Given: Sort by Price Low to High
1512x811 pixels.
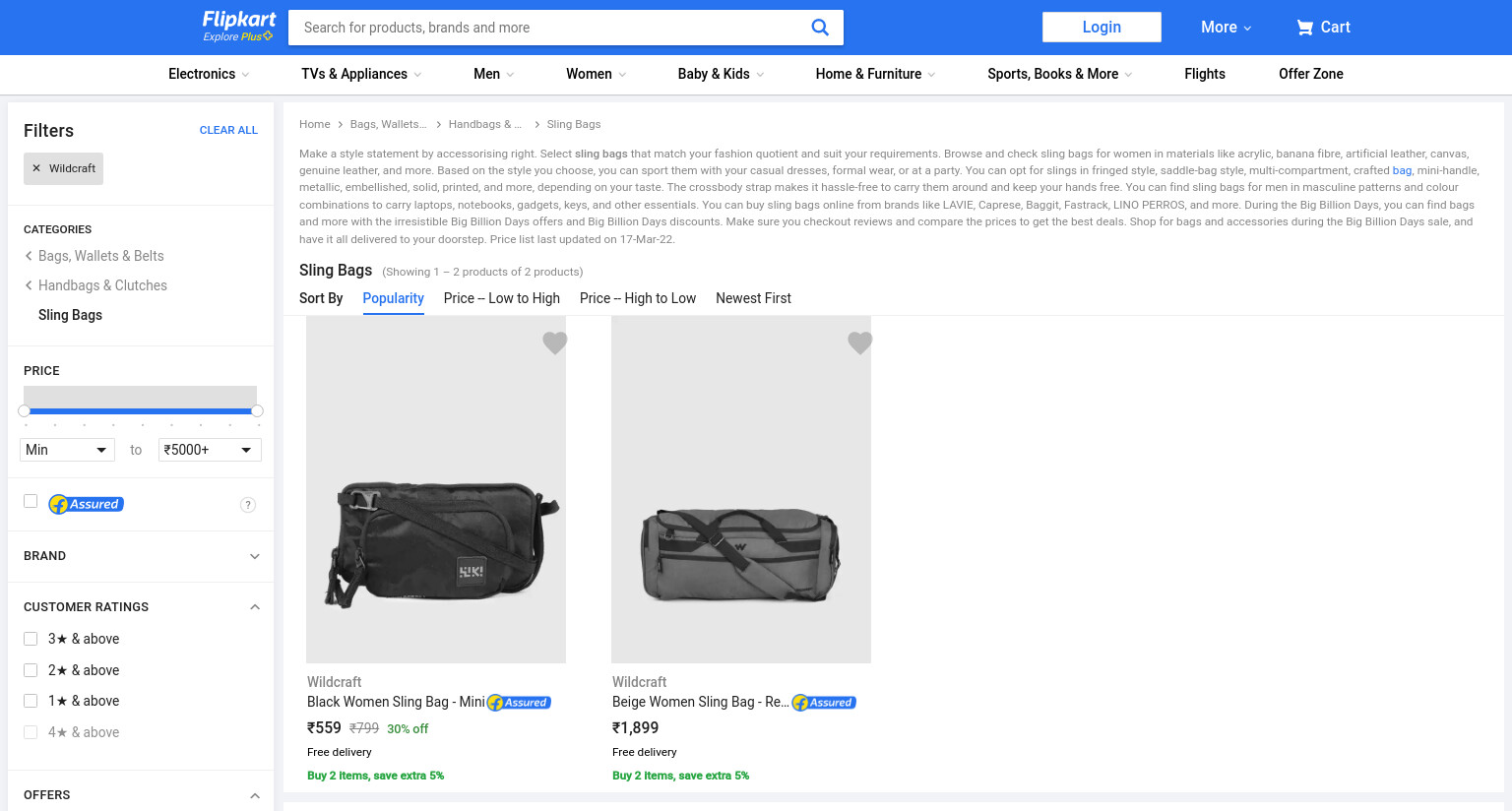Looking at the screenshot, I should coord(502,298).
